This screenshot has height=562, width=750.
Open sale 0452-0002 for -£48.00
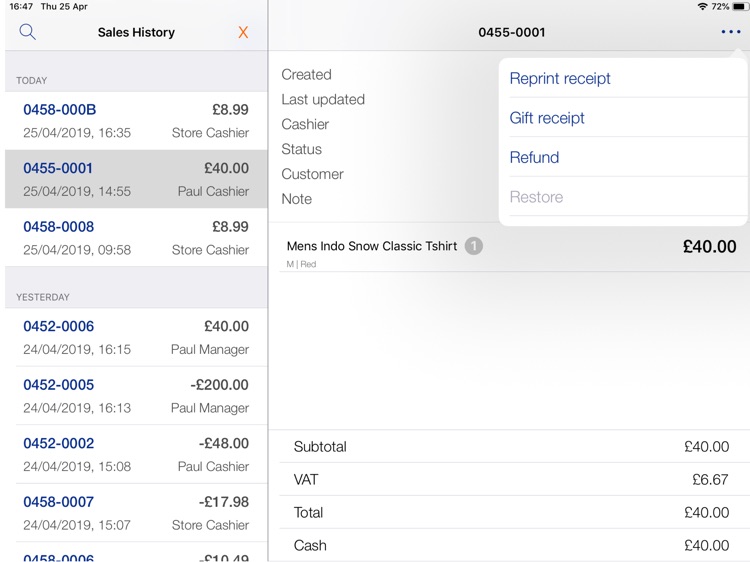point(136,454)
